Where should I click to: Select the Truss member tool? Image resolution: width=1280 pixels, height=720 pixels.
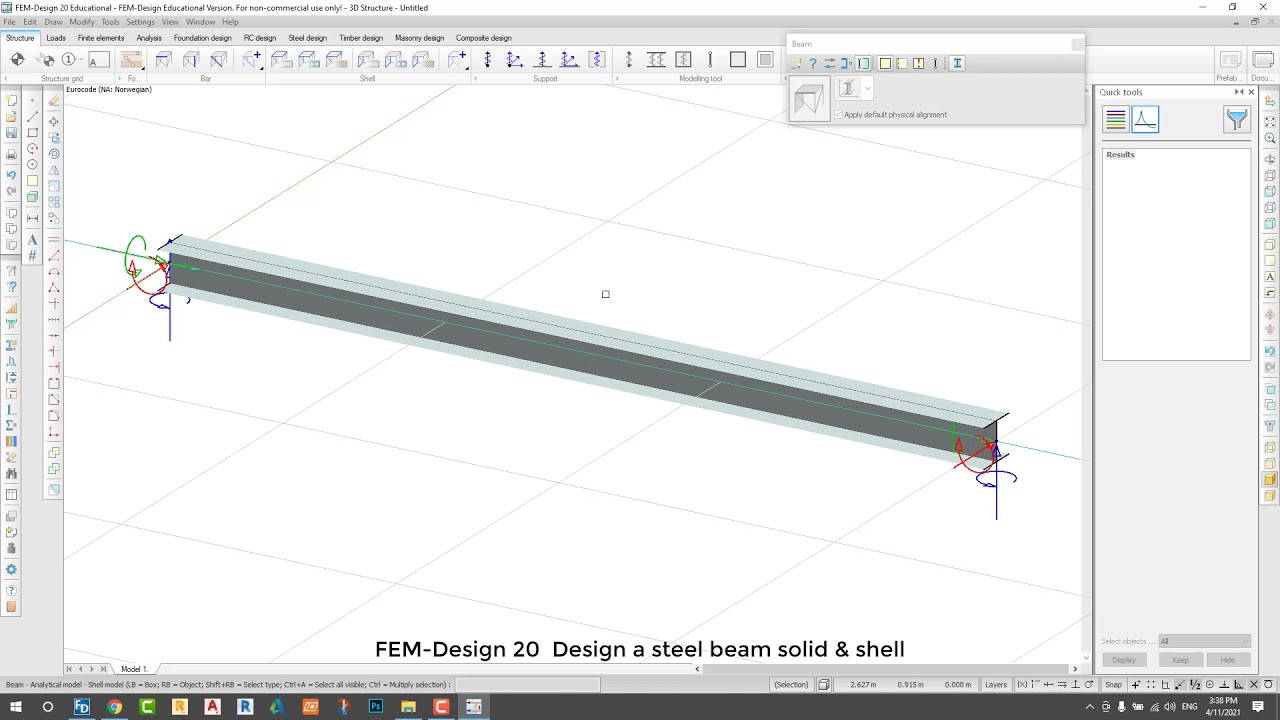click(x=218, y=60)
